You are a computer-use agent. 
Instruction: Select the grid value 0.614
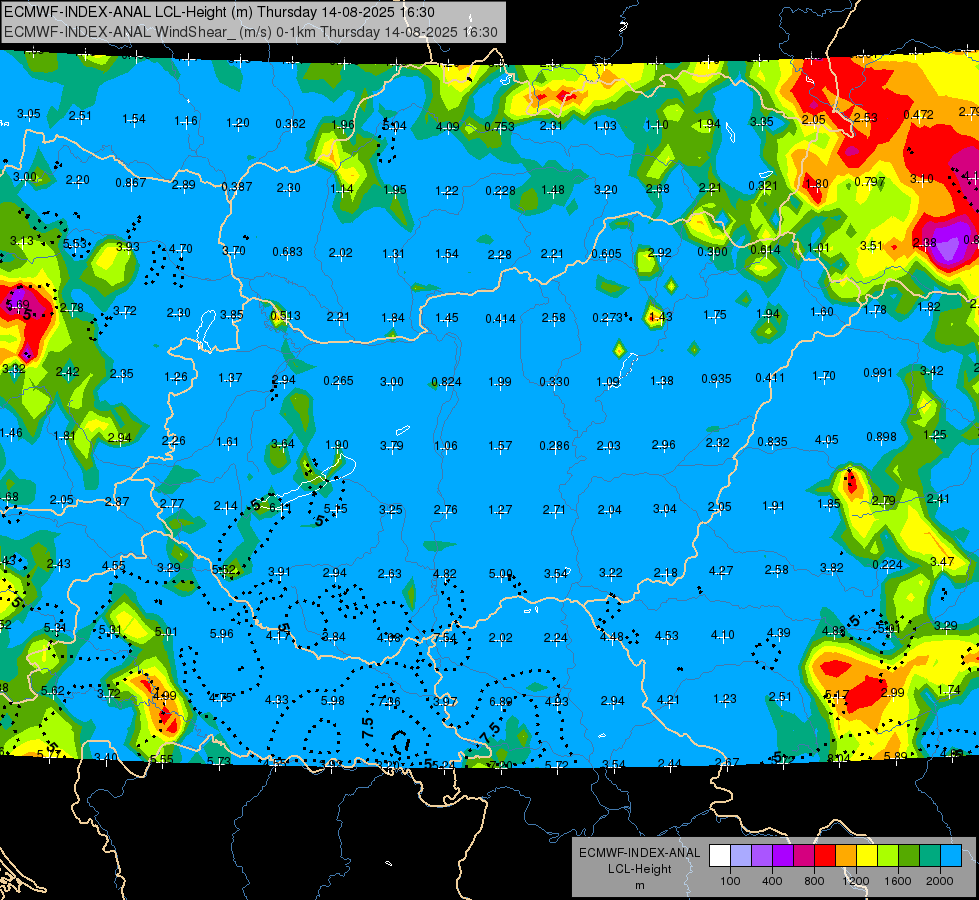(x=765, y=249)
